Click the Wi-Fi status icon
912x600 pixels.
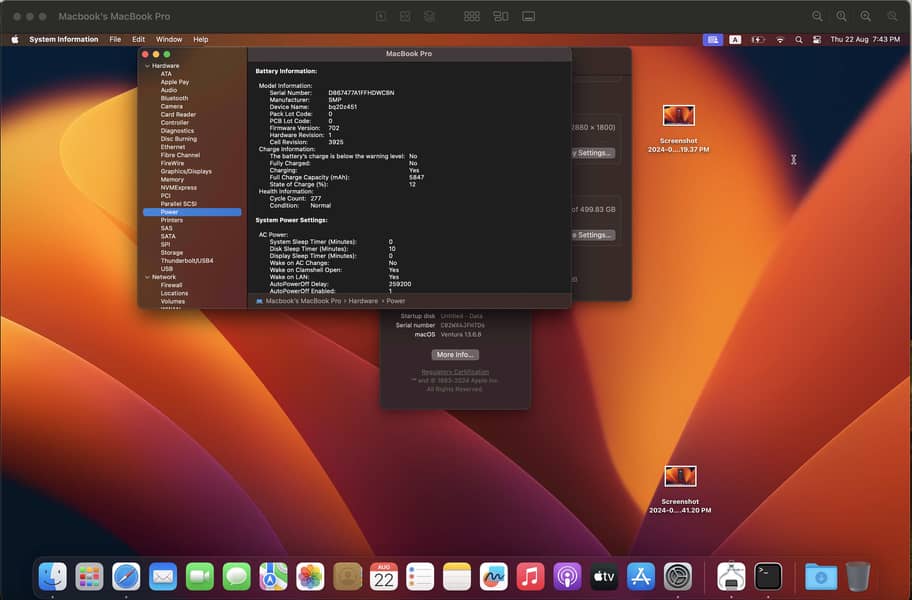(780, 40)
